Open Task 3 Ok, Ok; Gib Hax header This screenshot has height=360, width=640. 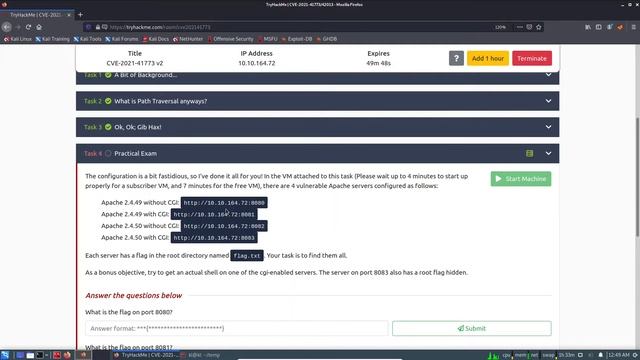coord(317,127)
